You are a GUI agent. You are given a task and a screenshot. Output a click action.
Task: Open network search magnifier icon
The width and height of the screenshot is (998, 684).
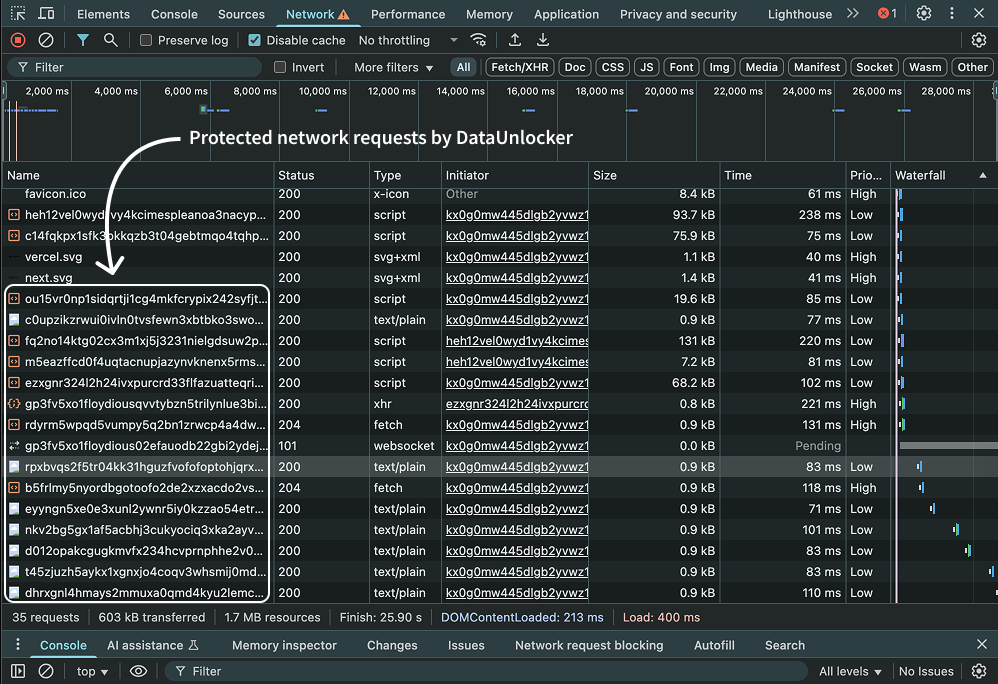pos(110,40)
